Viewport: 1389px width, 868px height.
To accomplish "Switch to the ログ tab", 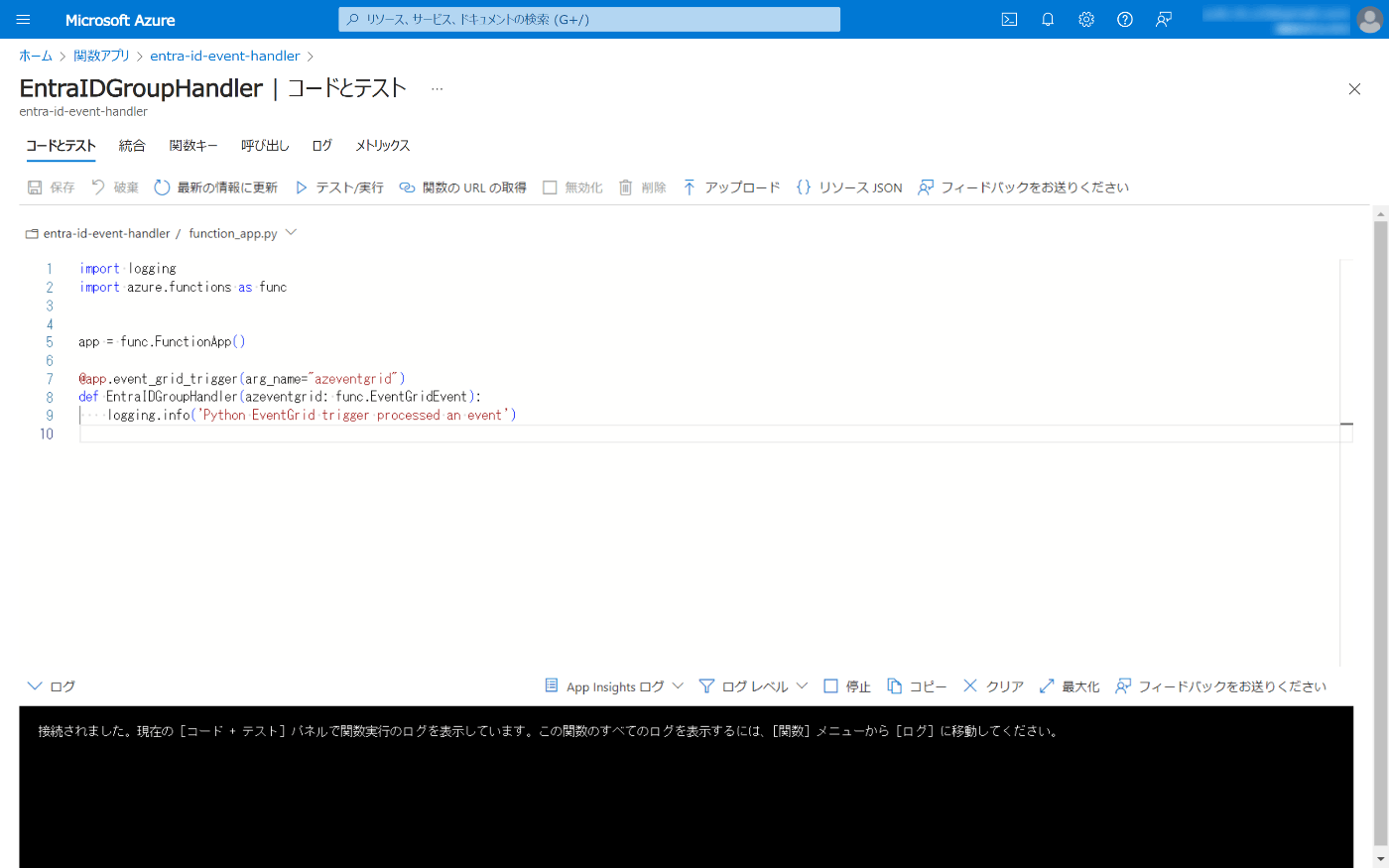I will [322, 146].
